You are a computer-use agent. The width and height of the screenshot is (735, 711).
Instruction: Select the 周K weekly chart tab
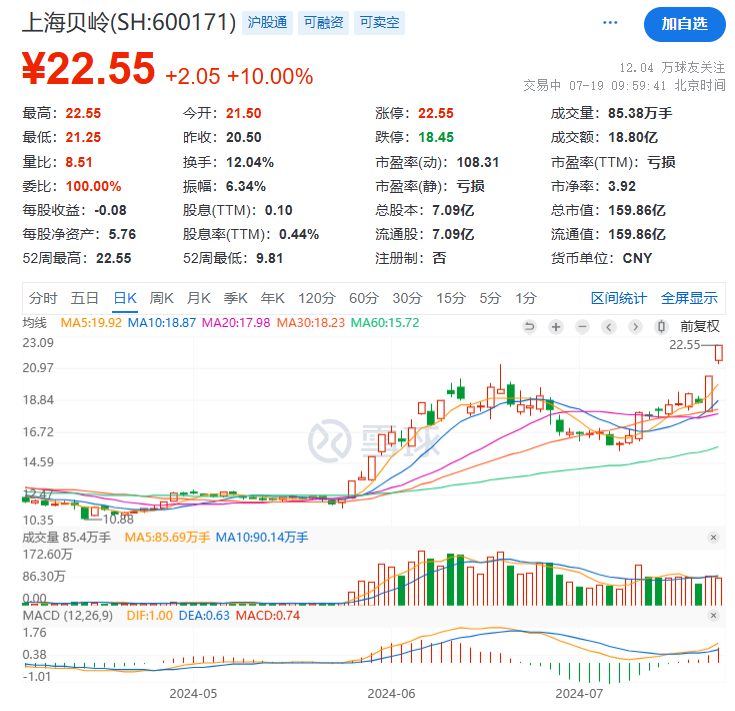pos(161,298)
